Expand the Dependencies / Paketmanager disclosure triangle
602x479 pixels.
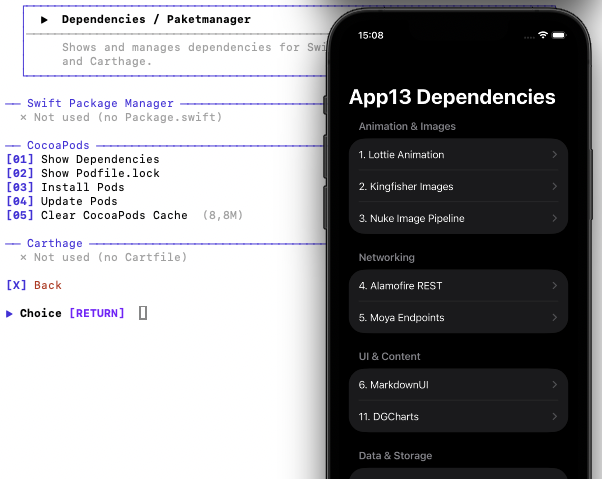(44, 20)
